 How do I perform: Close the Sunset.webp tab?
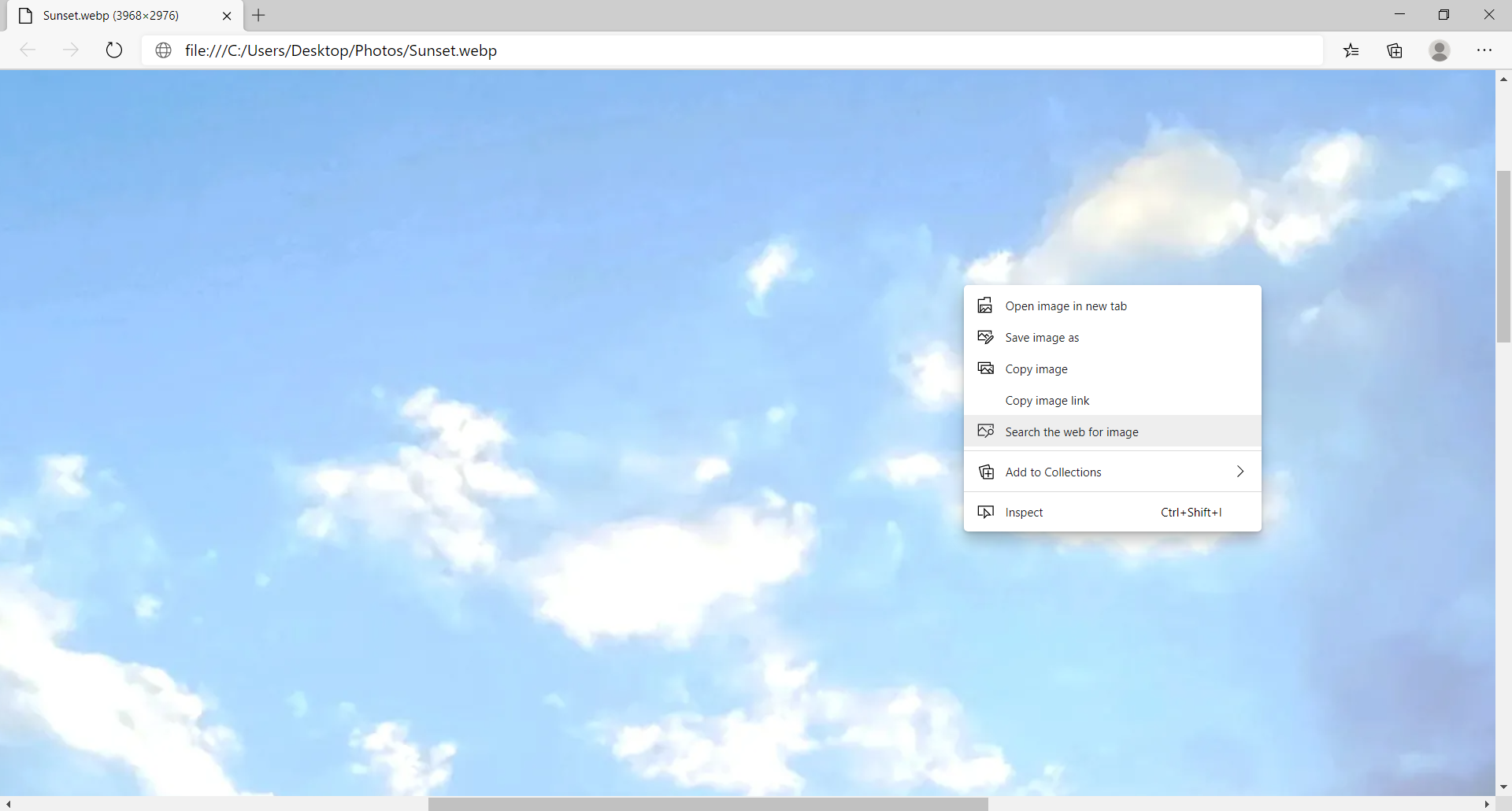pyautogui.click(x=227, y=16)
